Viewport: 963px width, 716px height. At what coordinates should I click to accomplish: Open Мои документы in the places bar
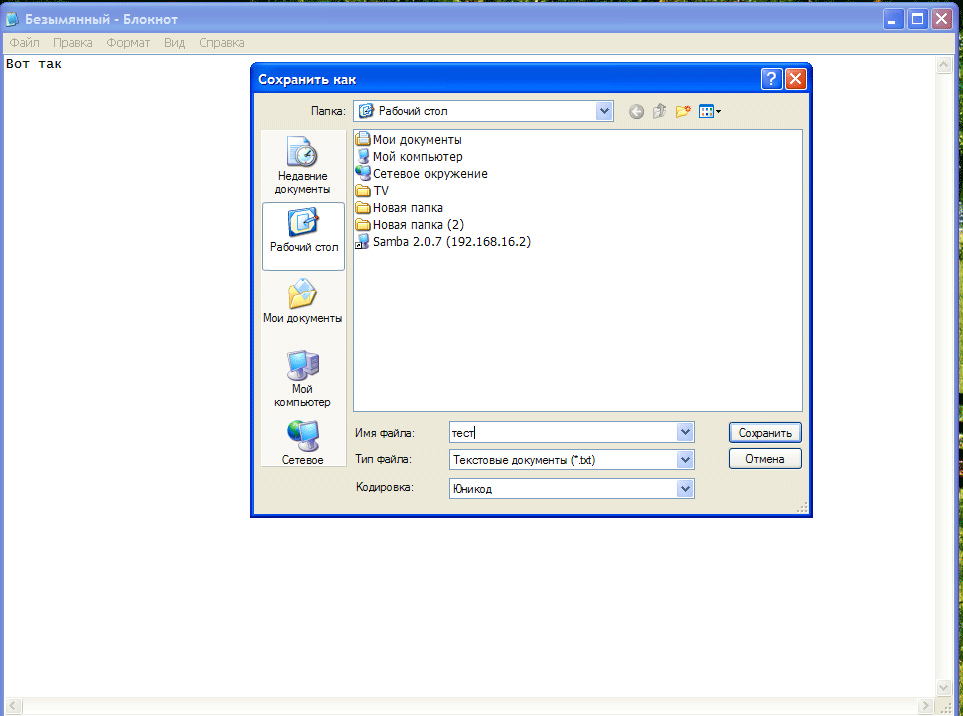(302, 301)
